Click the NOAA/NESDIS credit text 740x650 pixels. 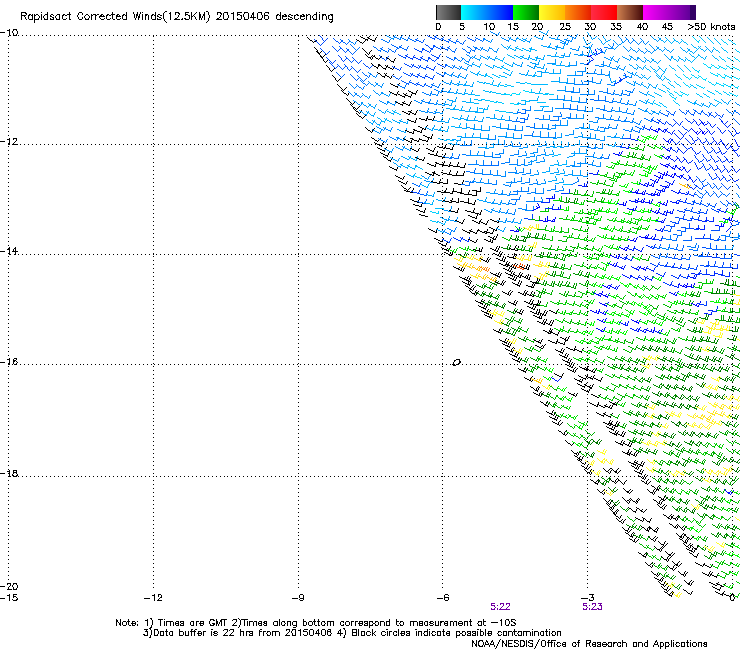point(589,644)
